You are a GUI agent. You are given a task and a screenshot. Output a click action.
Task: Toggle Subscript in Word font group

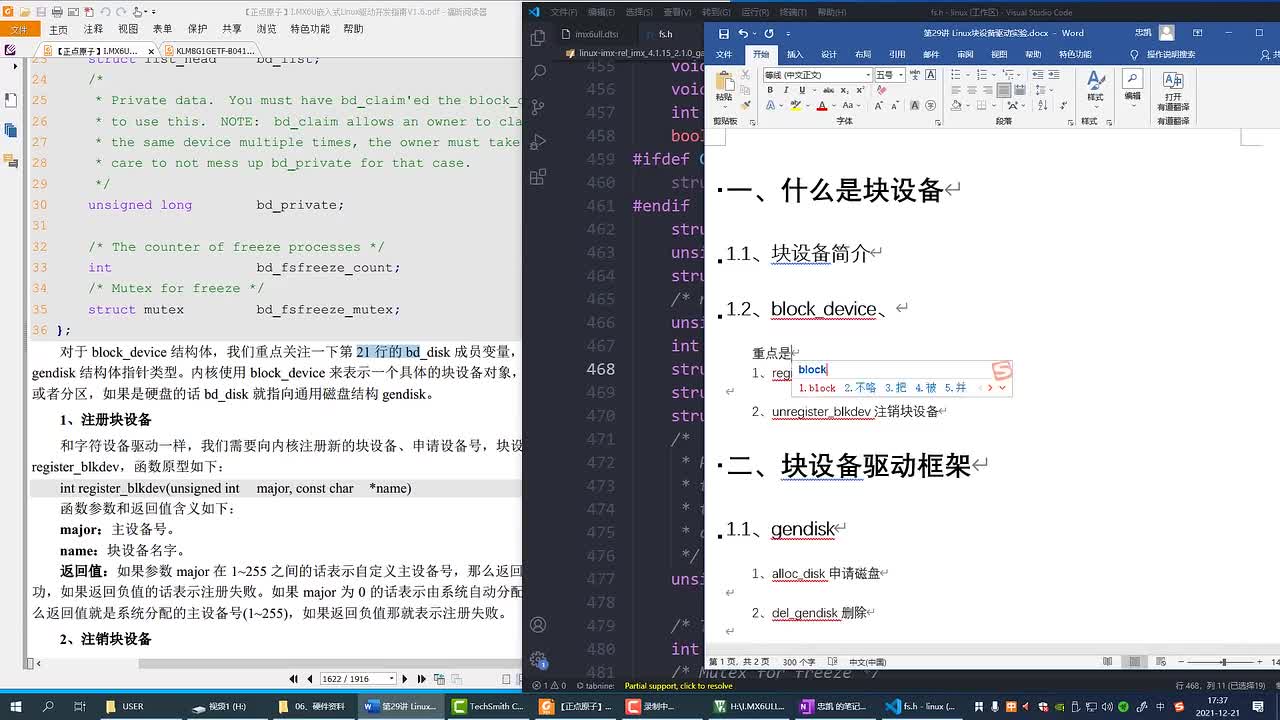coord(844,90)
